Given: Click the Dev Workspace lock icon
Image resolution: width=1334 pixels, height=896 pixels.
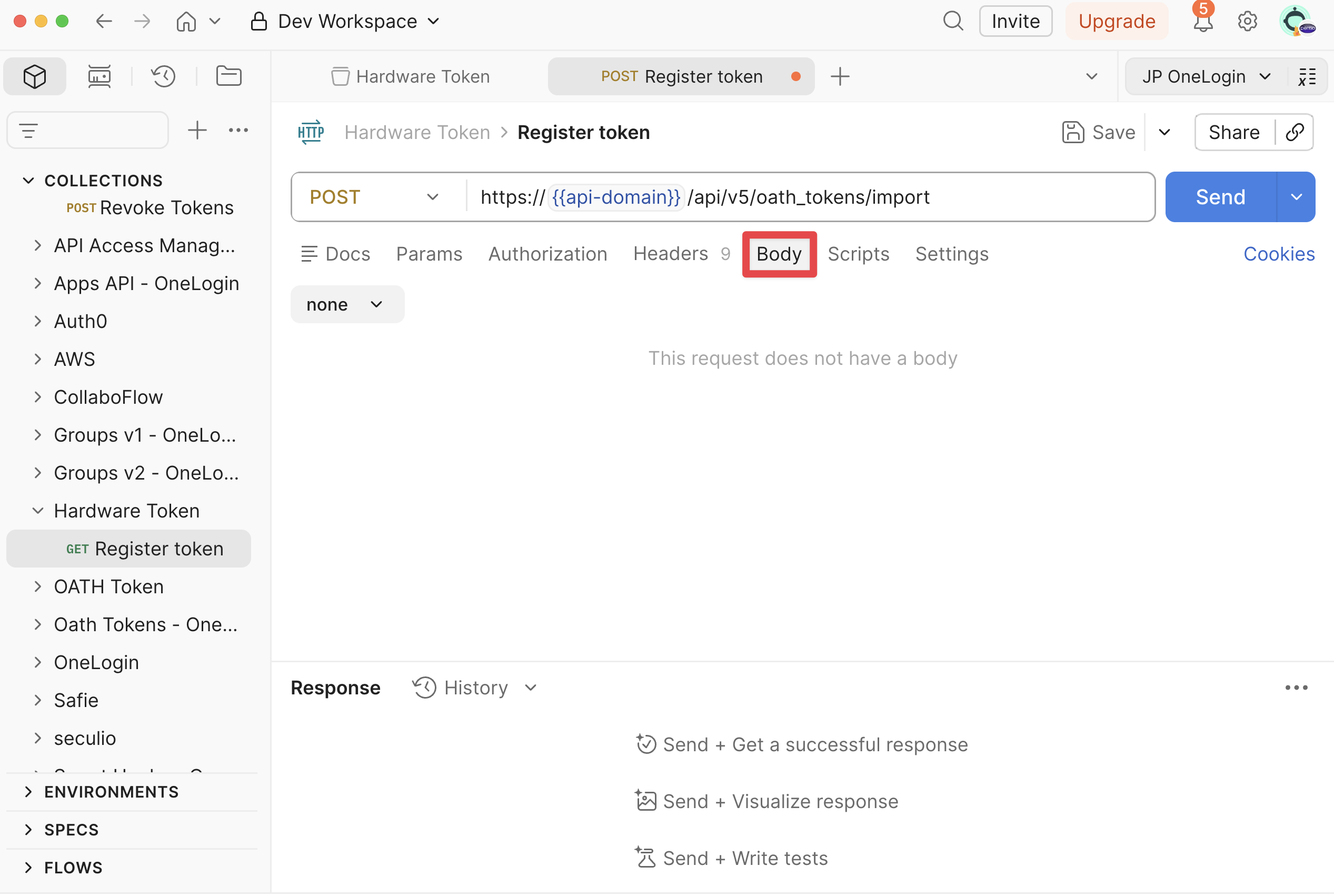Looking at the screenshot, I should [259, 22].
